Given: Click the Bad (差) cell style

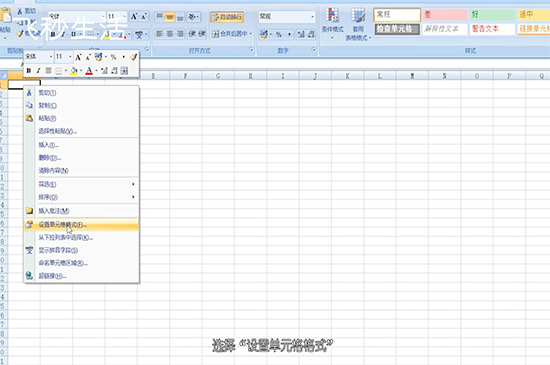Looking at the screenshot, I should (445, 15).
